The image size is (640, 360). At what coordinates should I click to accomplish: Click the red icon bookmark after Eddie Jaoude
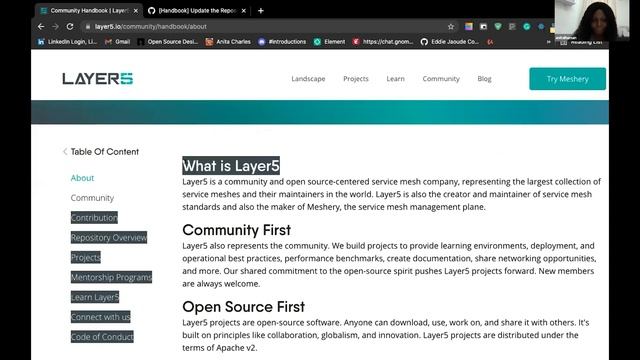tap(490, 42)
